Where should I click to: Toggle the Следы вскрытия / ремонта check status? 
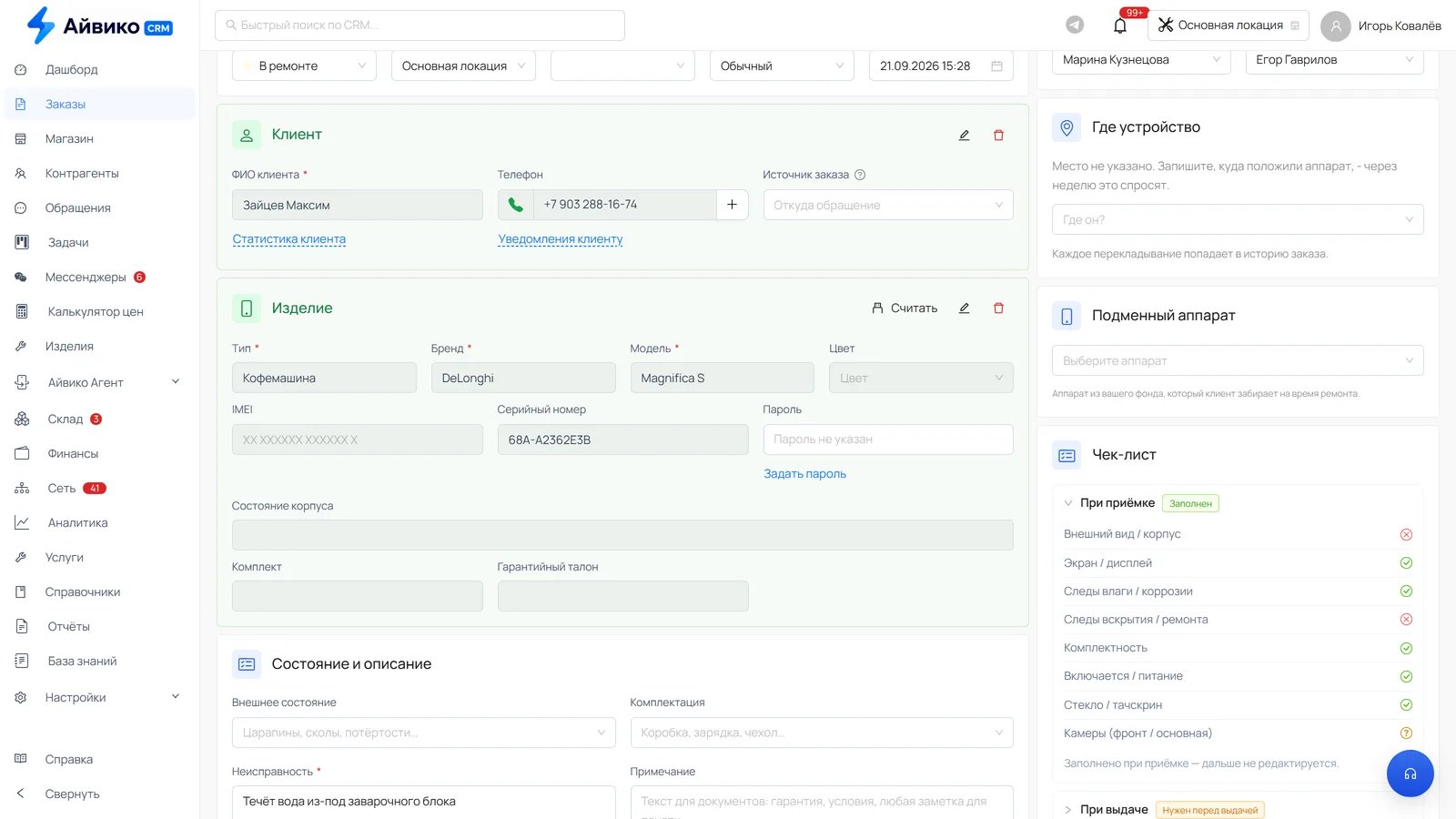point(1406,620)
